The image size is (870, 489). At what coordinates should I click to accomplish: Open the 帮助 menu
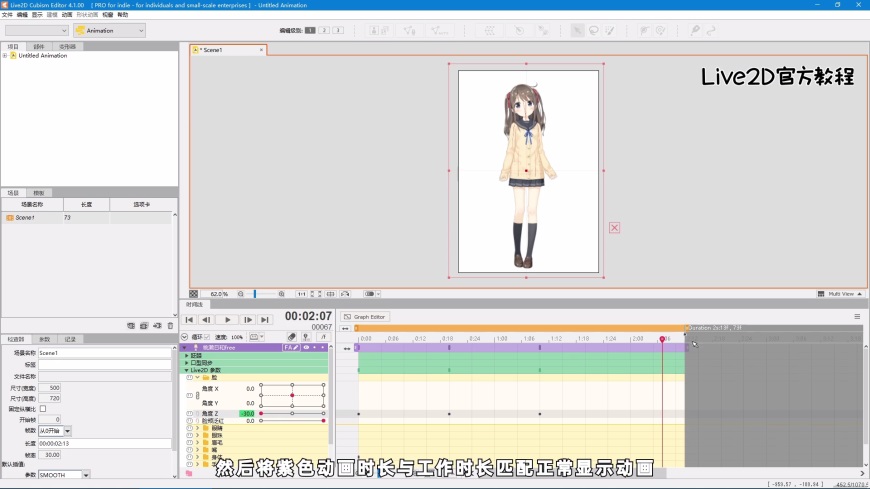pos(123,14)
